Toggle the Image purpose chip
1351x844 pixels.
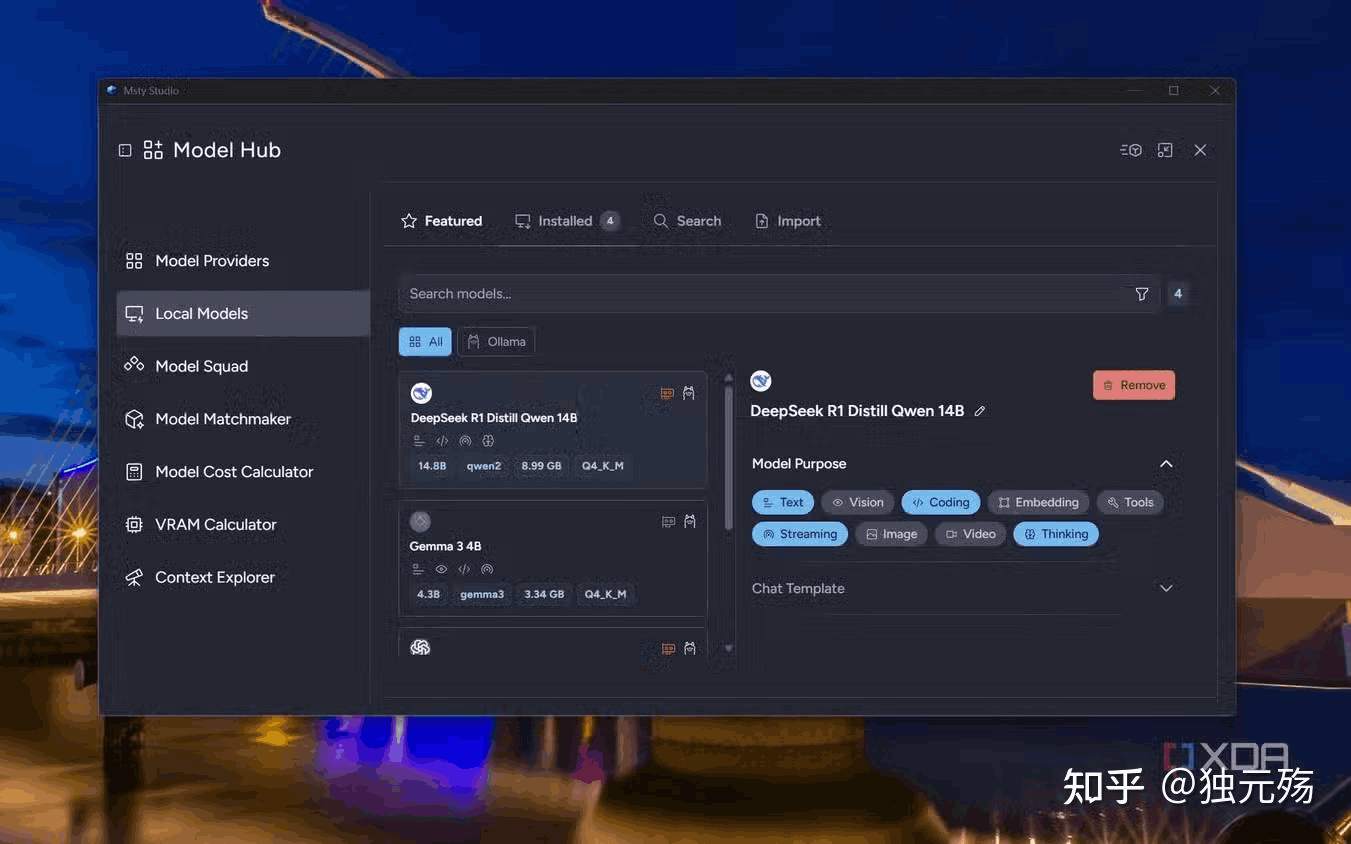891,534
